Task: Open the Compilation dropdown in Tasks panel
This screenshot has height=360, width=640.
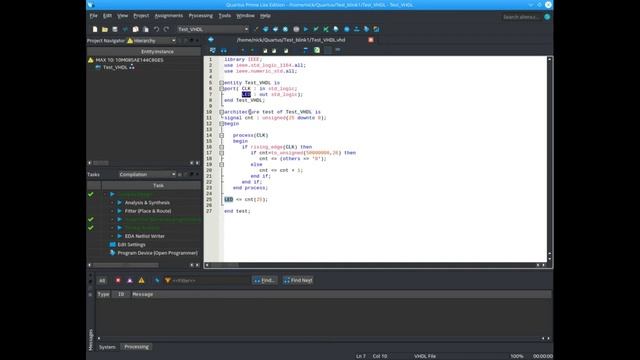Action: coord(147,174)
